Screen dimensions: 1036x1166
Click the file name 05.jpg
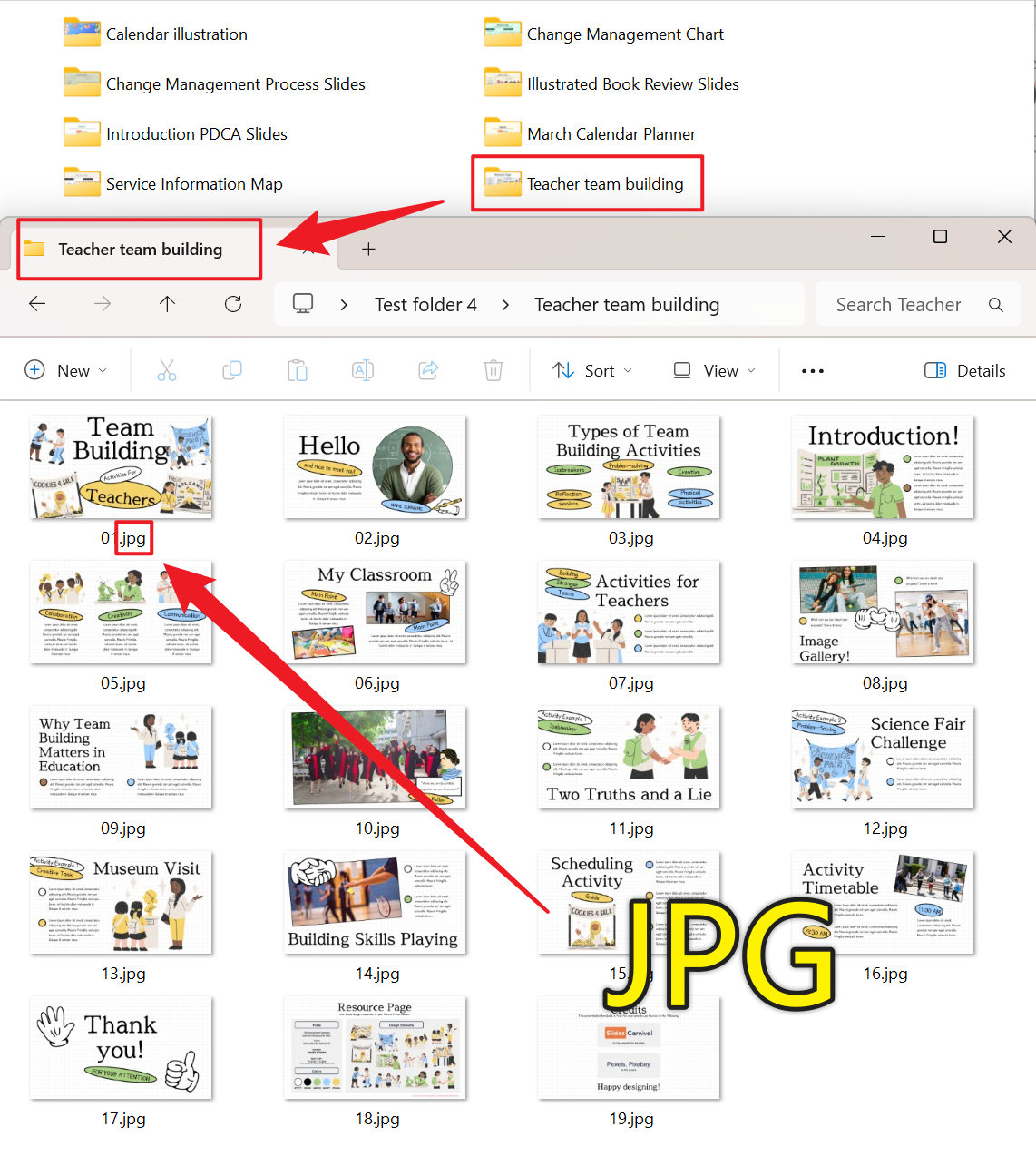[x=122, y=683]
